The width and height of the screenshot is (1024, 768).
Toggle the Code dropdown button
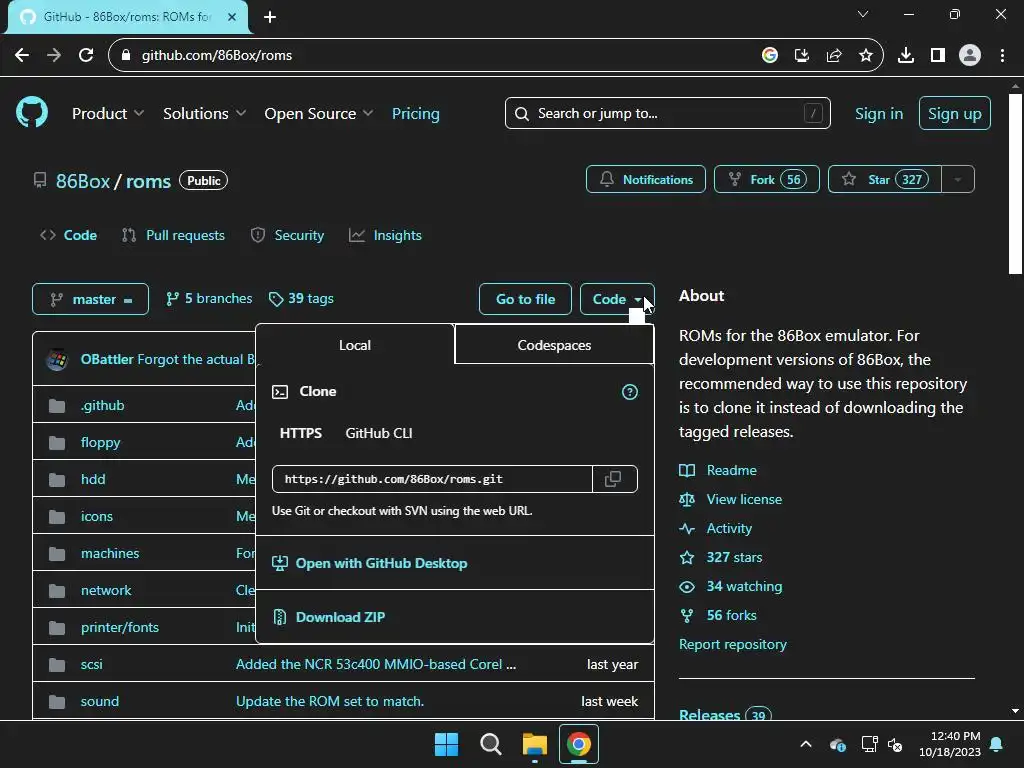617,299
